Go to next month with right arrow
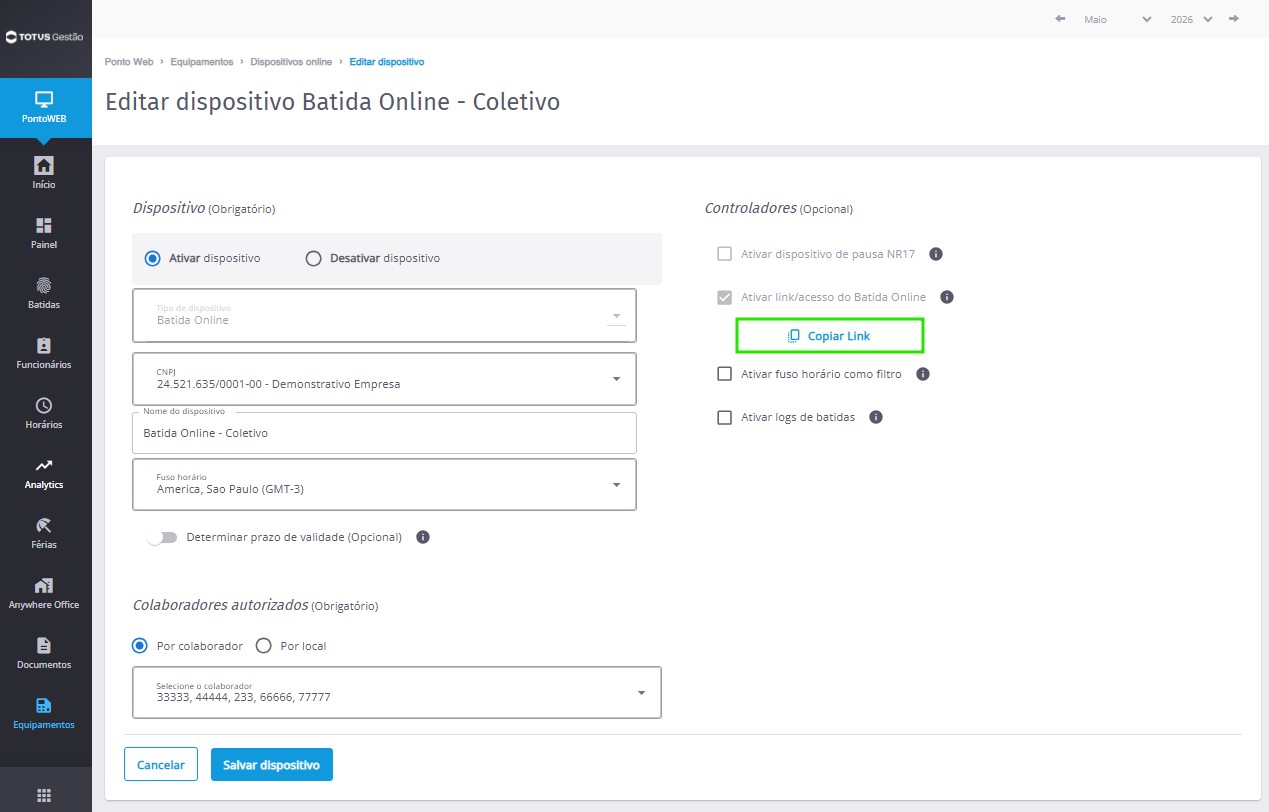This screenshot has width=1269, height=812. coord(1234,19)
